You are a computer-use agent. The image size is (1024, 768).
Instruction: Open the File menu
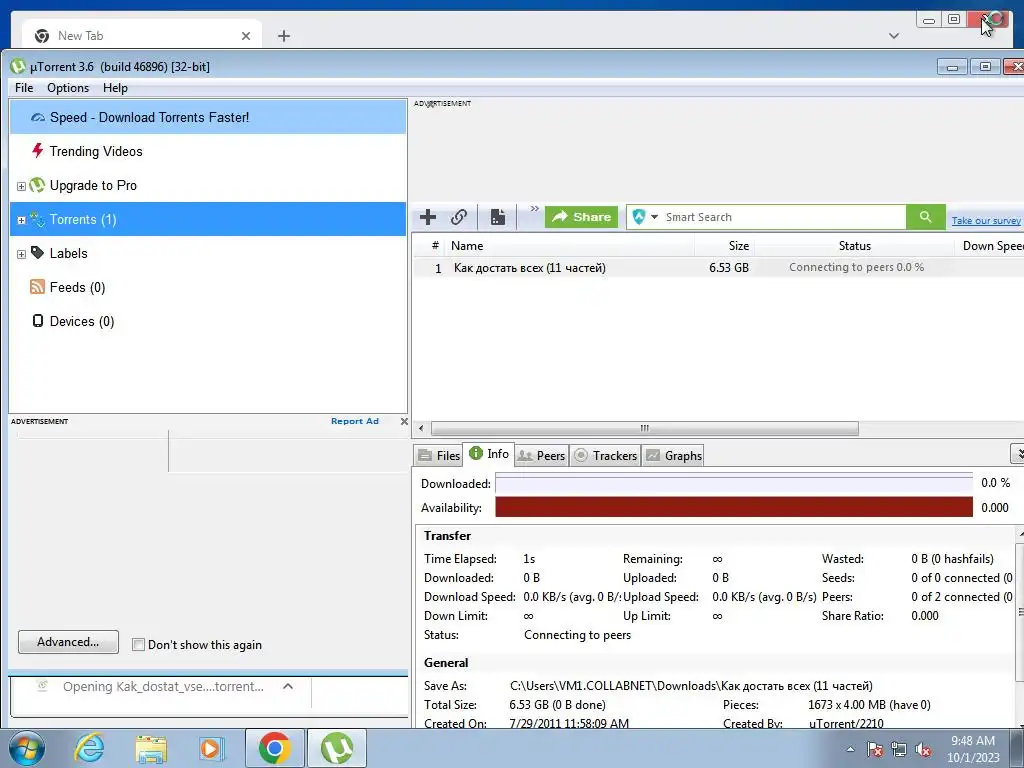tap(24, 88)
